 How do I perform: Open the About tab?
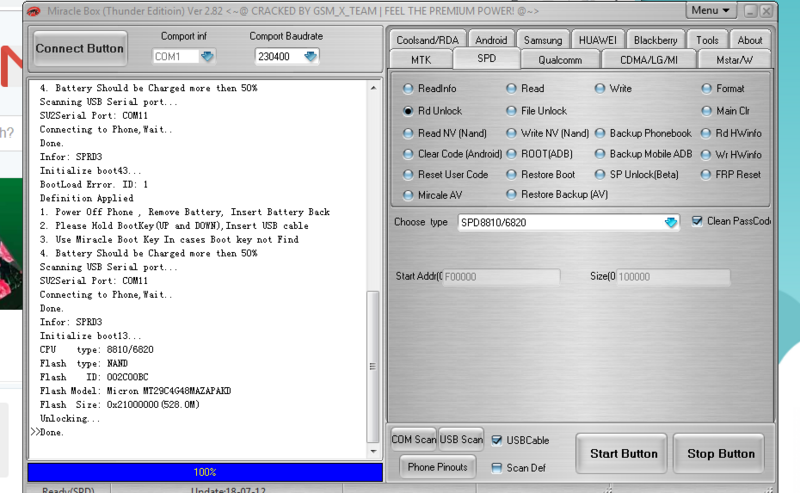pyautogui.click(x=749, y=40)
